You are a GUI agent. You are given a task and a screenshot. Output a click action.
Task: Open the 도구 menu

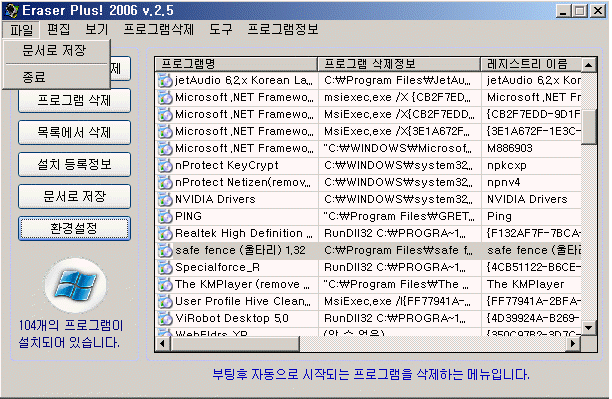(221, 30)
